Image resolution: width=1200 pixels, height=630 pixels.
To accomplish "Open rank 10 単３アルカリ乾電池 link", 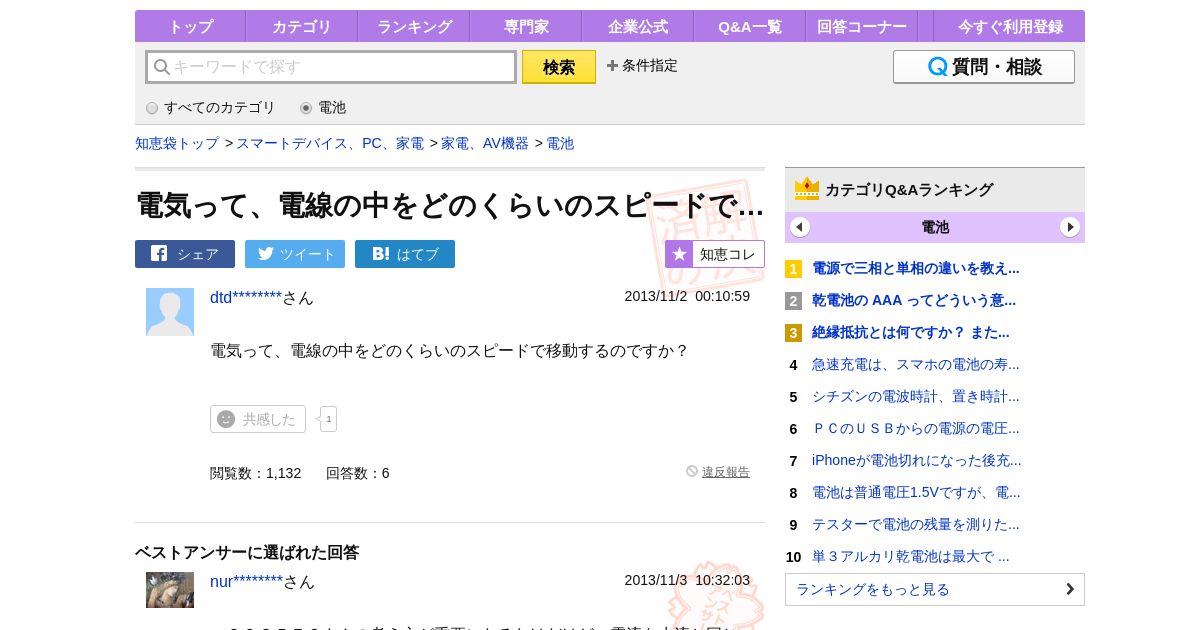I will tap(911, 556).
